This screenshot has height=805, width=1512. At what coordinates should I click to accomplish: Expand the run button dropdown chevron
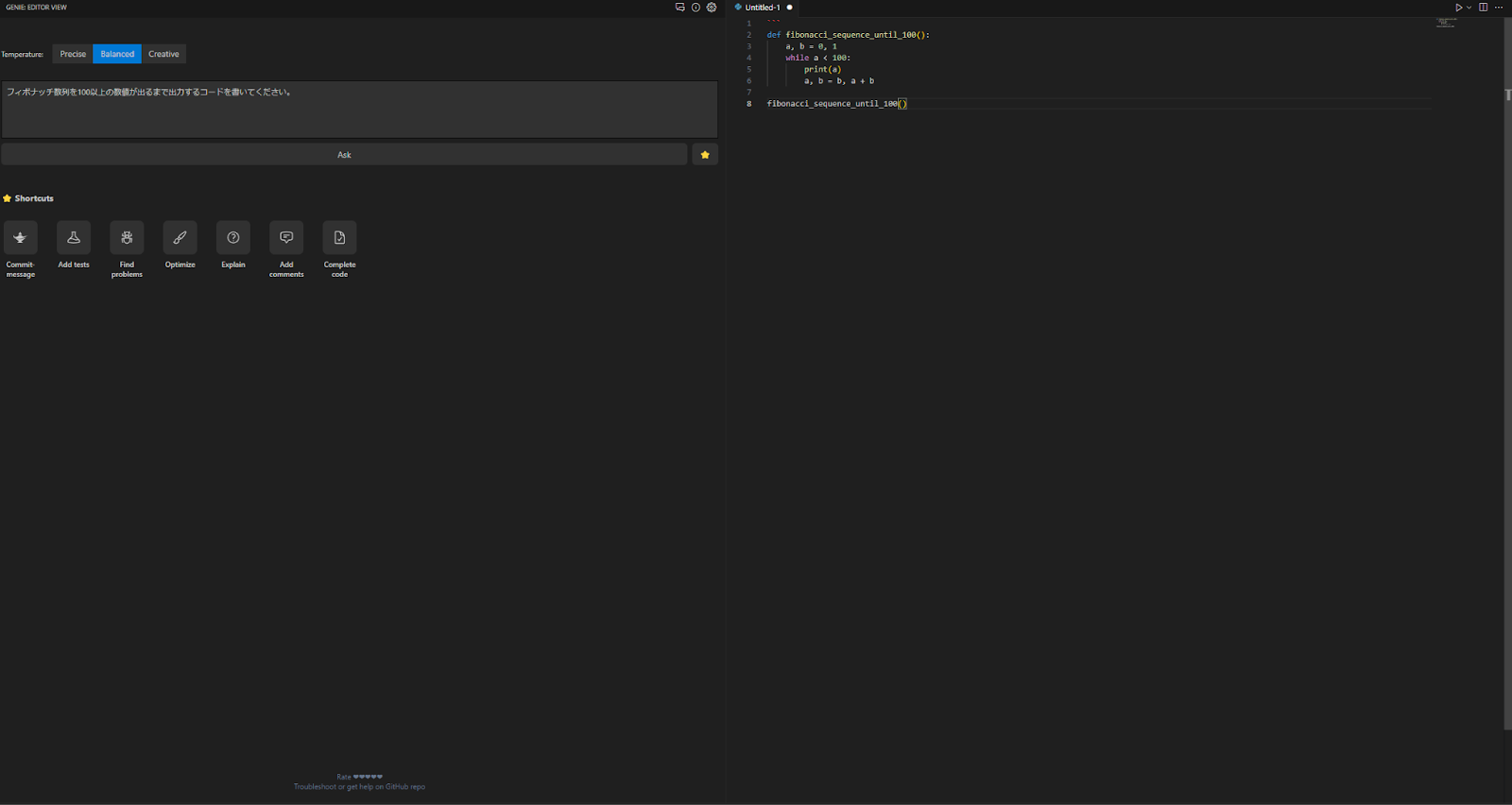(1469, 8)
